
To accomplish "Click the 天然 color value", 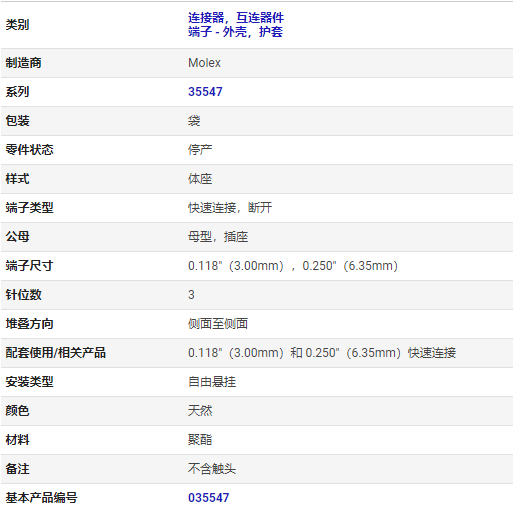I will 200,411.
